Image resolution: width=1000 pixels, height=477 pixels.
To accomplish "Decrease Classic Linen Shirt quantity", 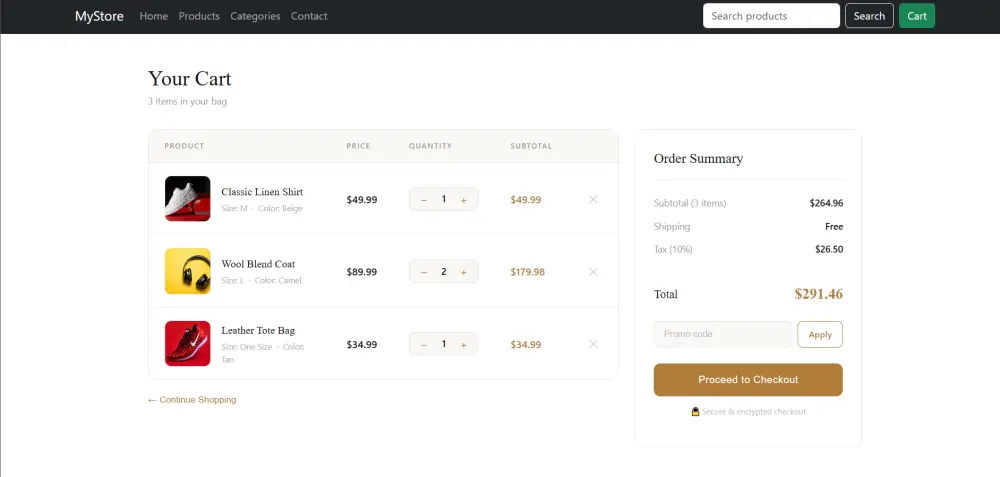I will point(424,200).
